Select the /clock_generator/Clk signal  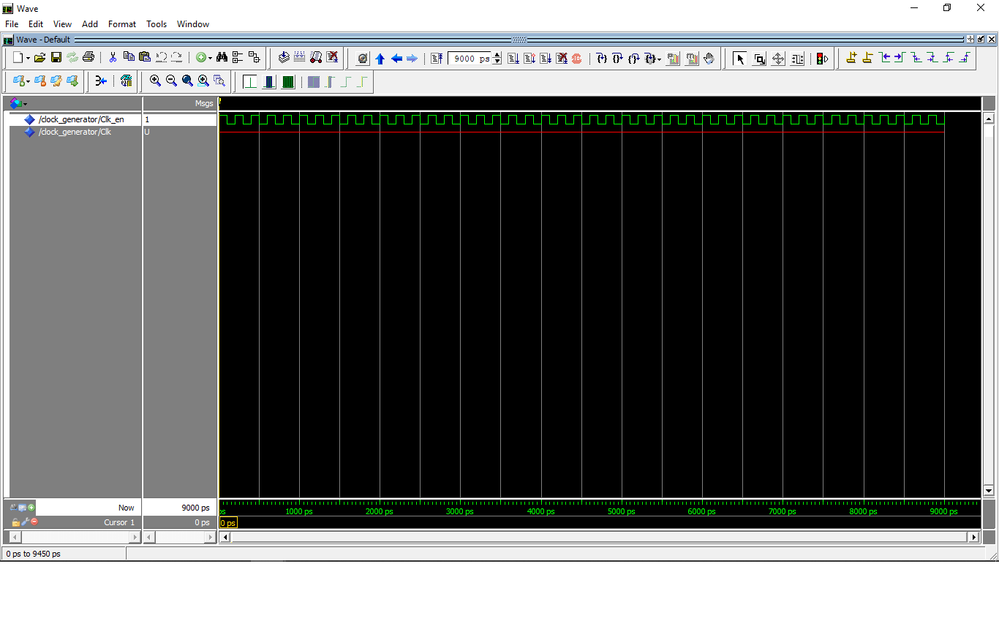click(x=74, y=131)
